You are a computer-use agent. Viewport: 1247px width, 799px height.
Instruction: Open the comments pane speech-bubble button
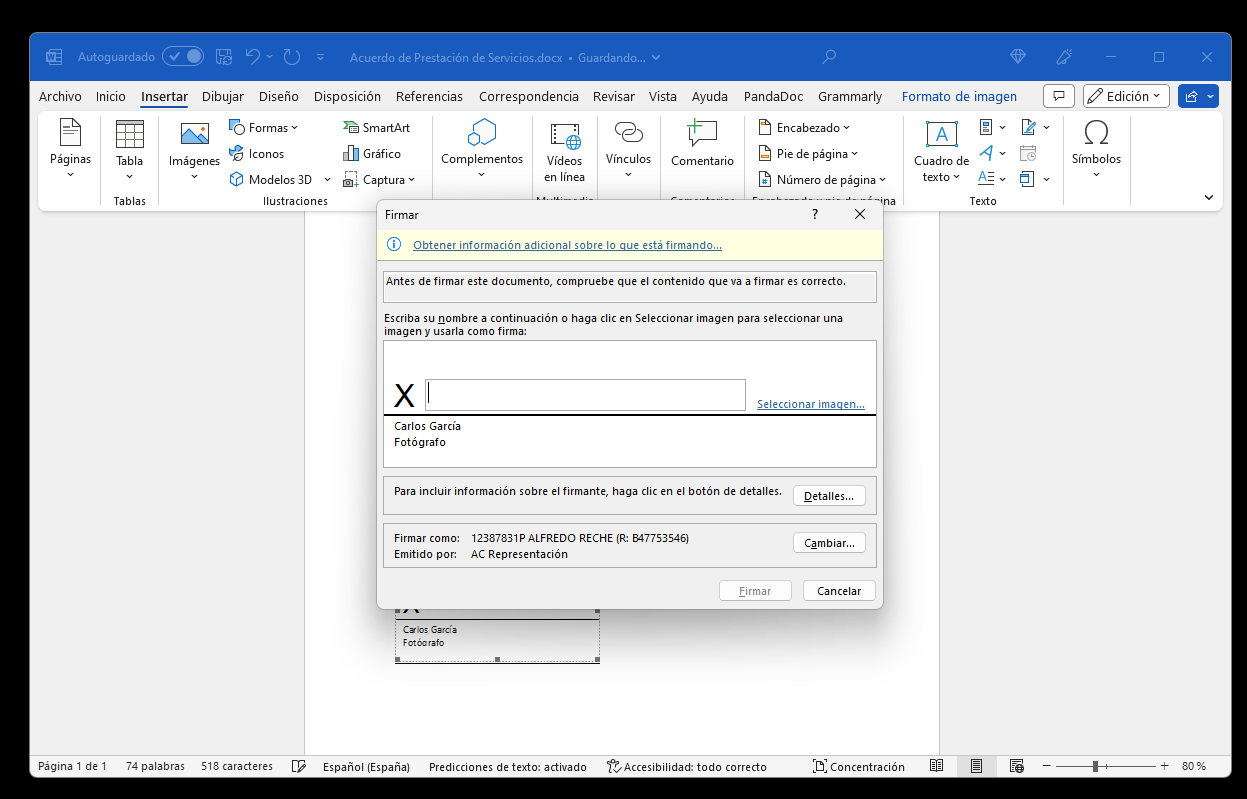(x=1058, y=96)
